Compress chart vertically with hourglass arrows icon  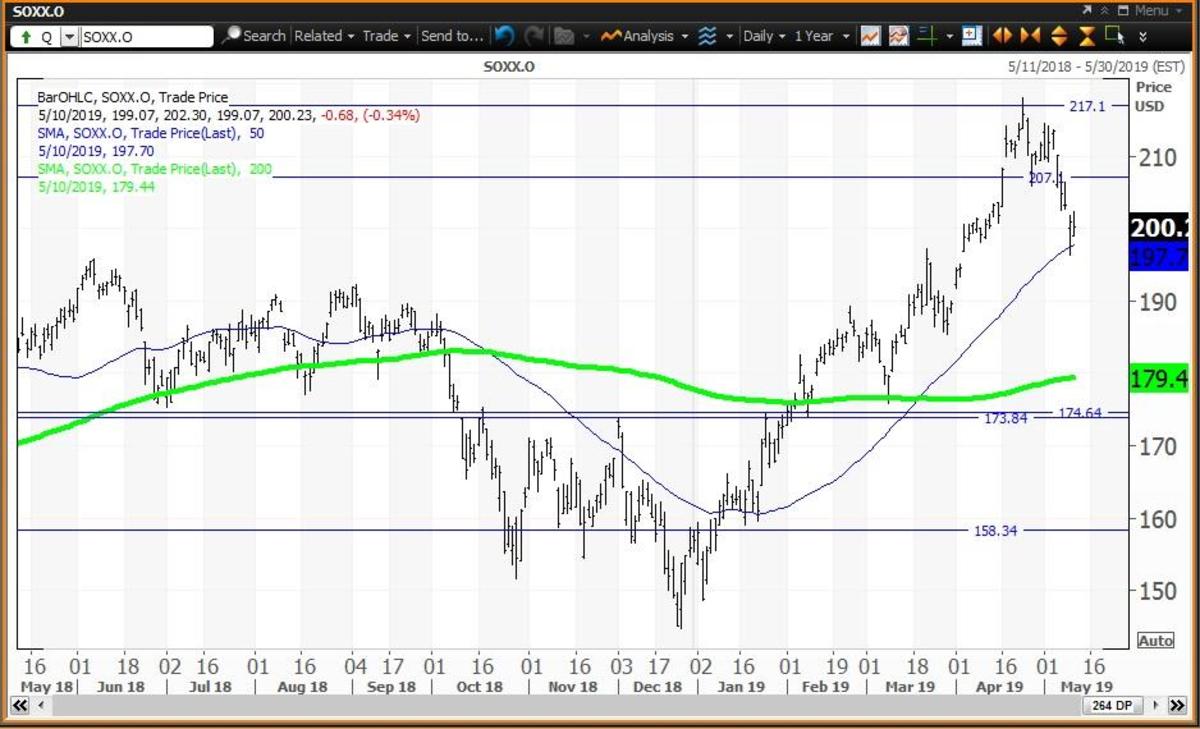1087,36
